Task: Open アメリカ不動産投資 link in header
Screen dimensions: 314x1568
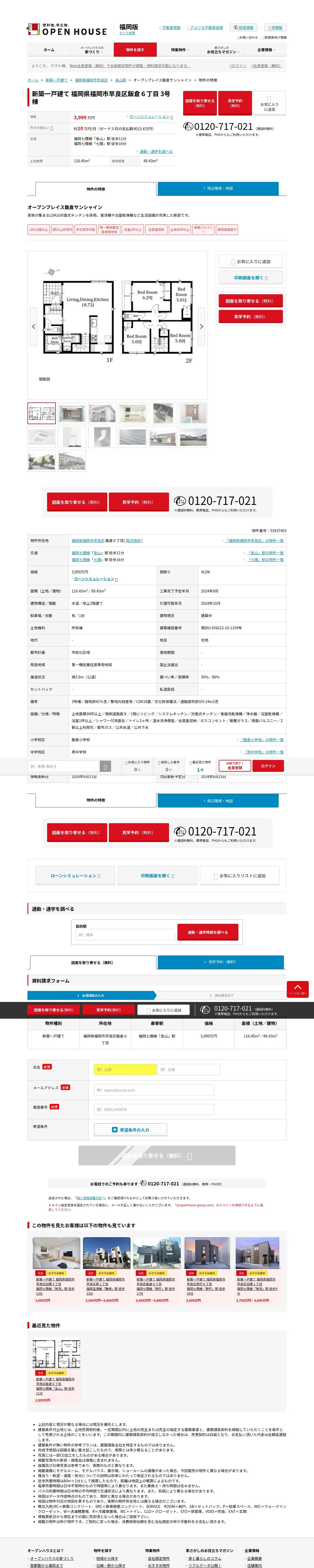Action: click(x=206, y=28)
